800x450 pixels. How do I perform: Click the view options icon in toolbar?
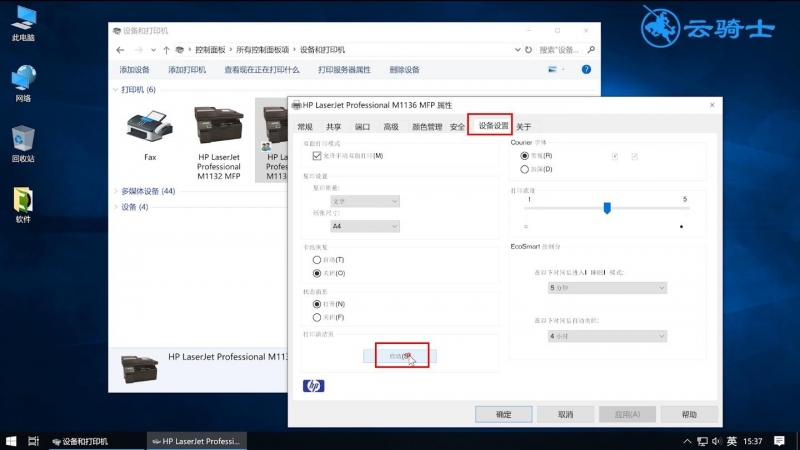[552, 69]
